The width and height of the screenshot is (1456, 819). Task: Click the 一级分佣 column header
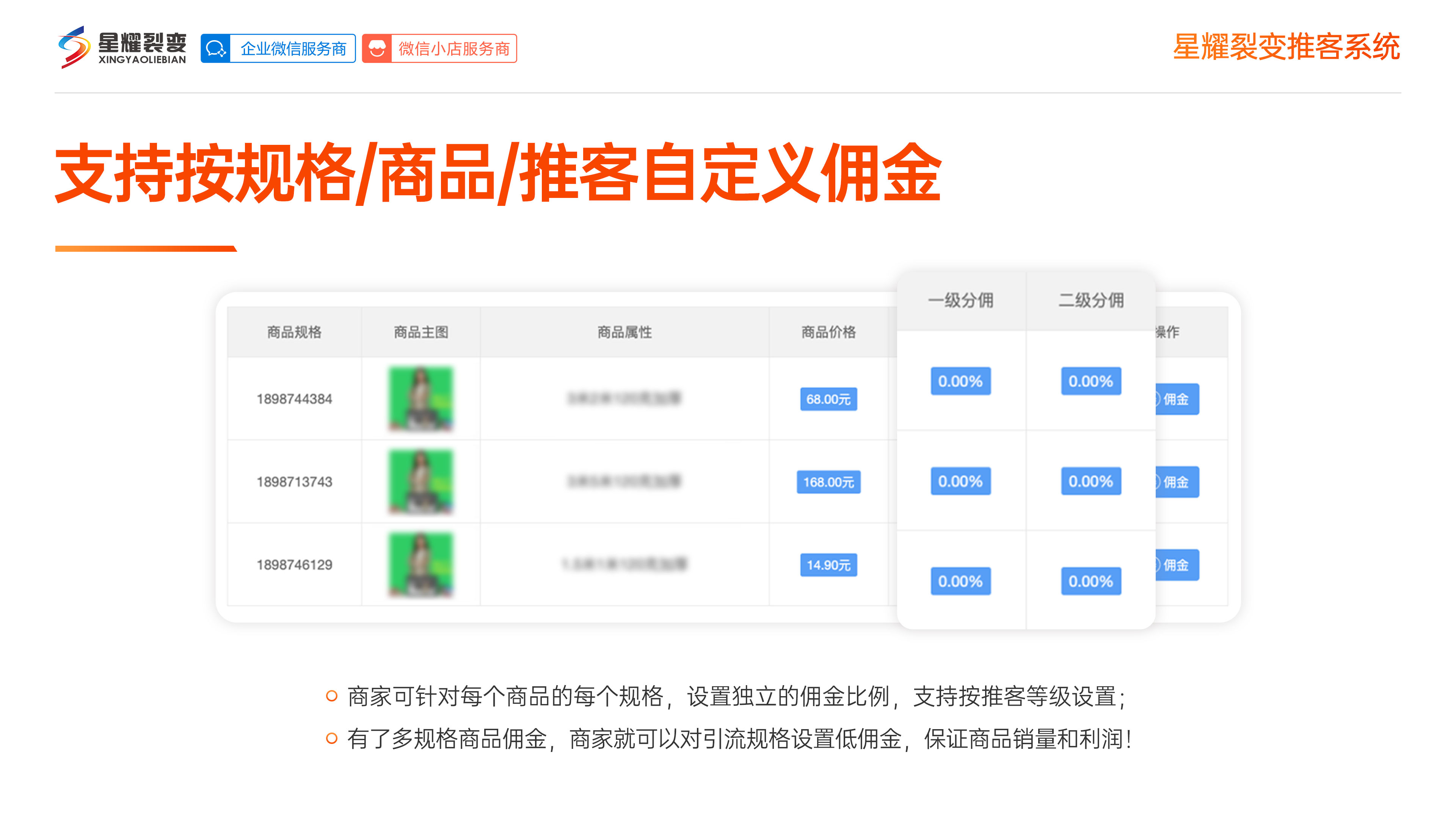click(x=960, y=300)
